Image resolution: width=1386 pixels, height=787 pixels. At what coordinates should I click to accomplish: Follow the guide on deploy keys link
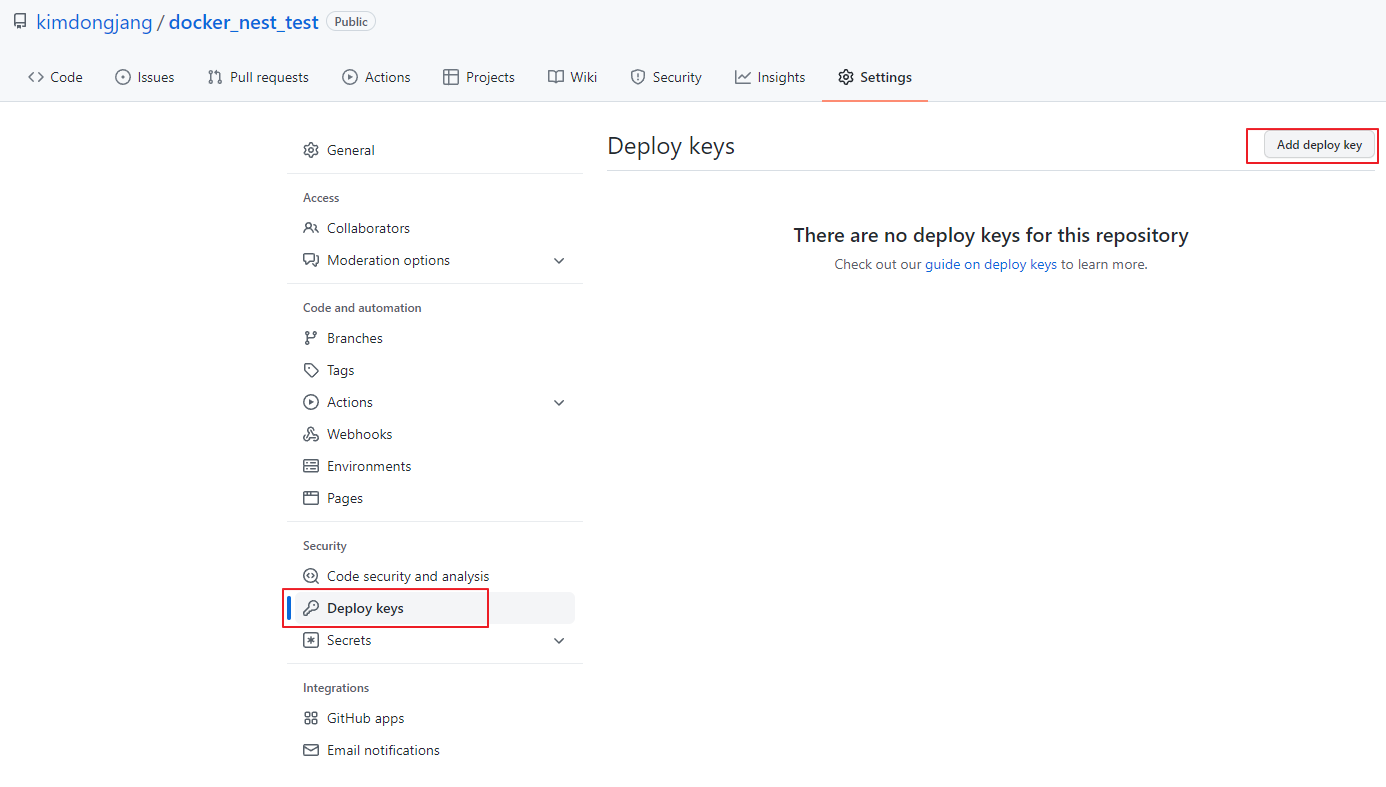(991, 265)
